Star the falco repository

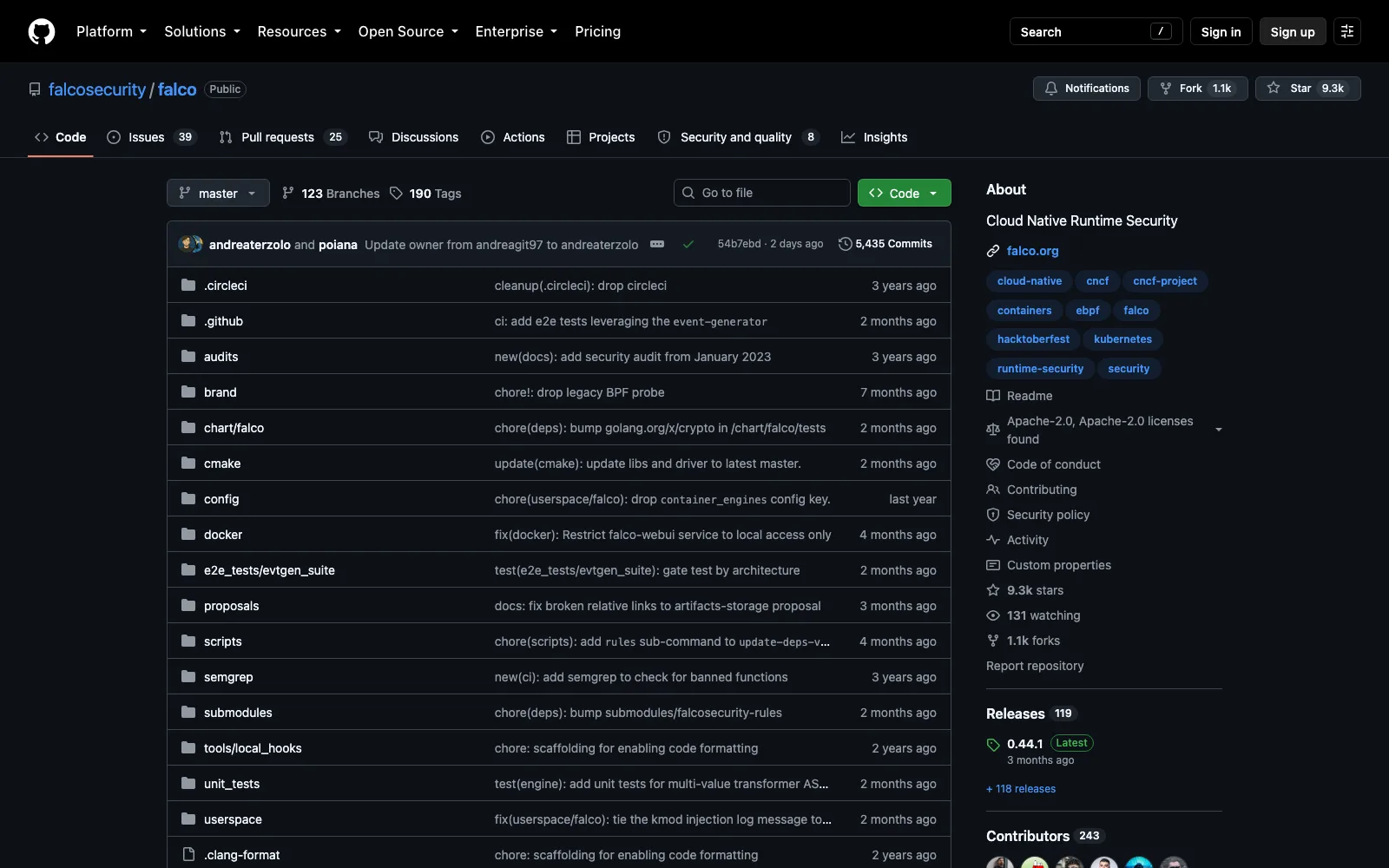tap(1307, 89)
